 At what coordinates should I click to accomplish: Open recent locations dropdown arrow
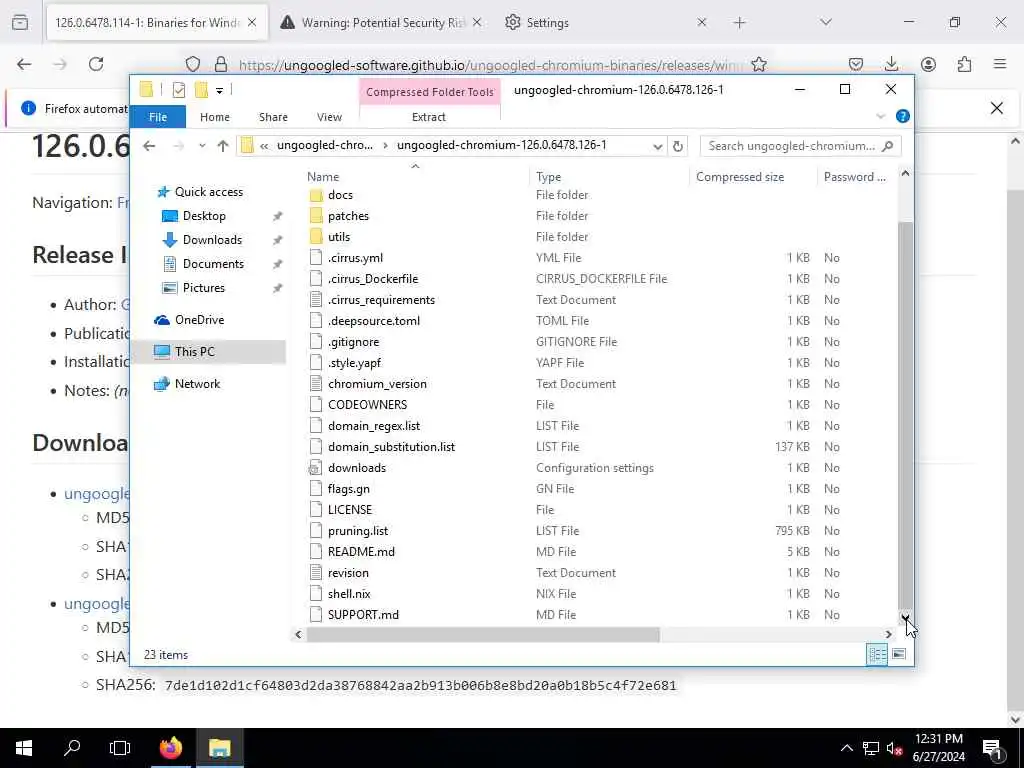202,146
